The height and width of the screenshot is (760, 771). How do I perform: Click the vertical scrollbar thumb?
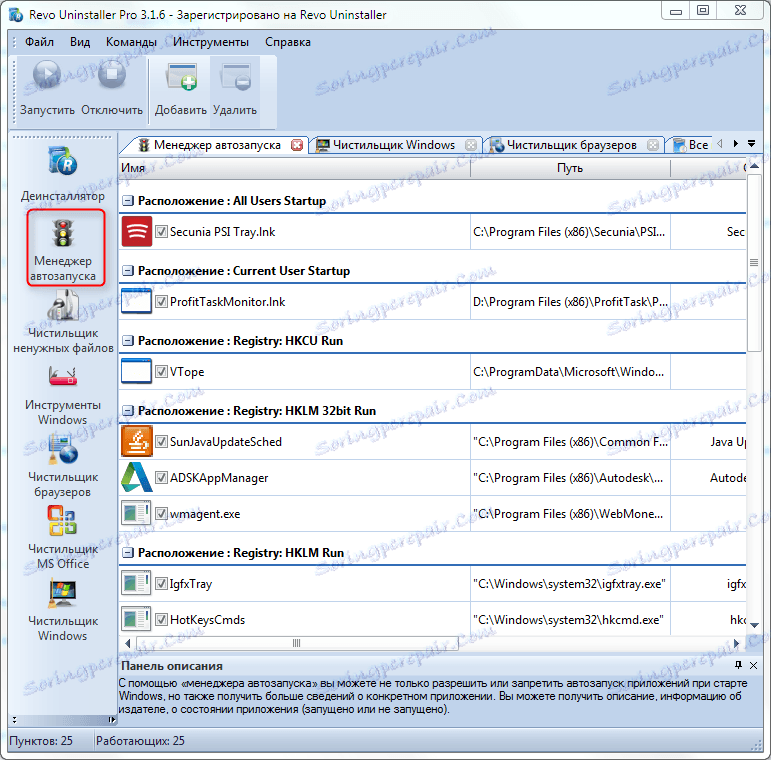tap(753, 263)
